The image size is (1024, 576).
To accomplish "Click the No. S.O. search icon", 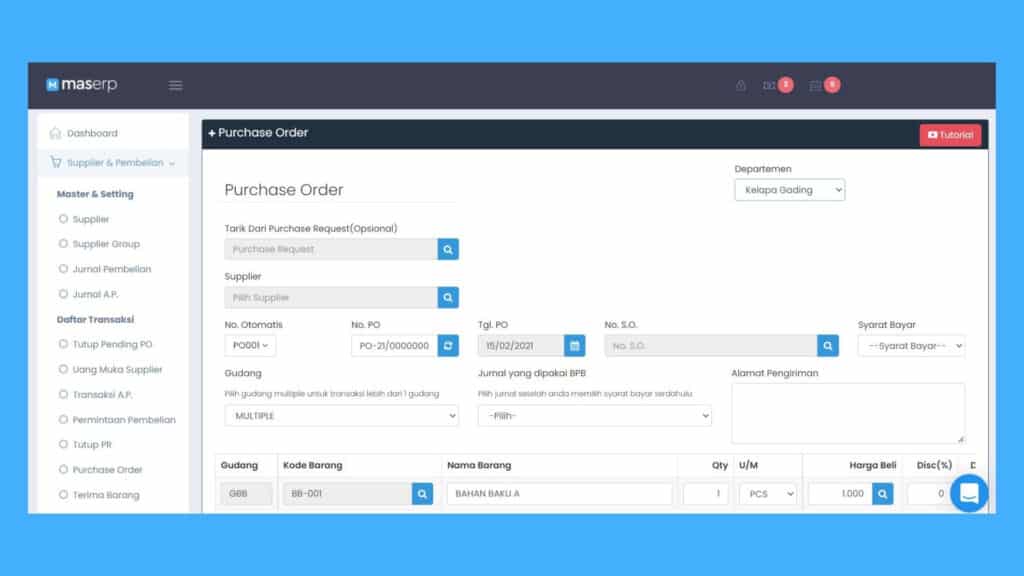I will click(x=827, y=345).
